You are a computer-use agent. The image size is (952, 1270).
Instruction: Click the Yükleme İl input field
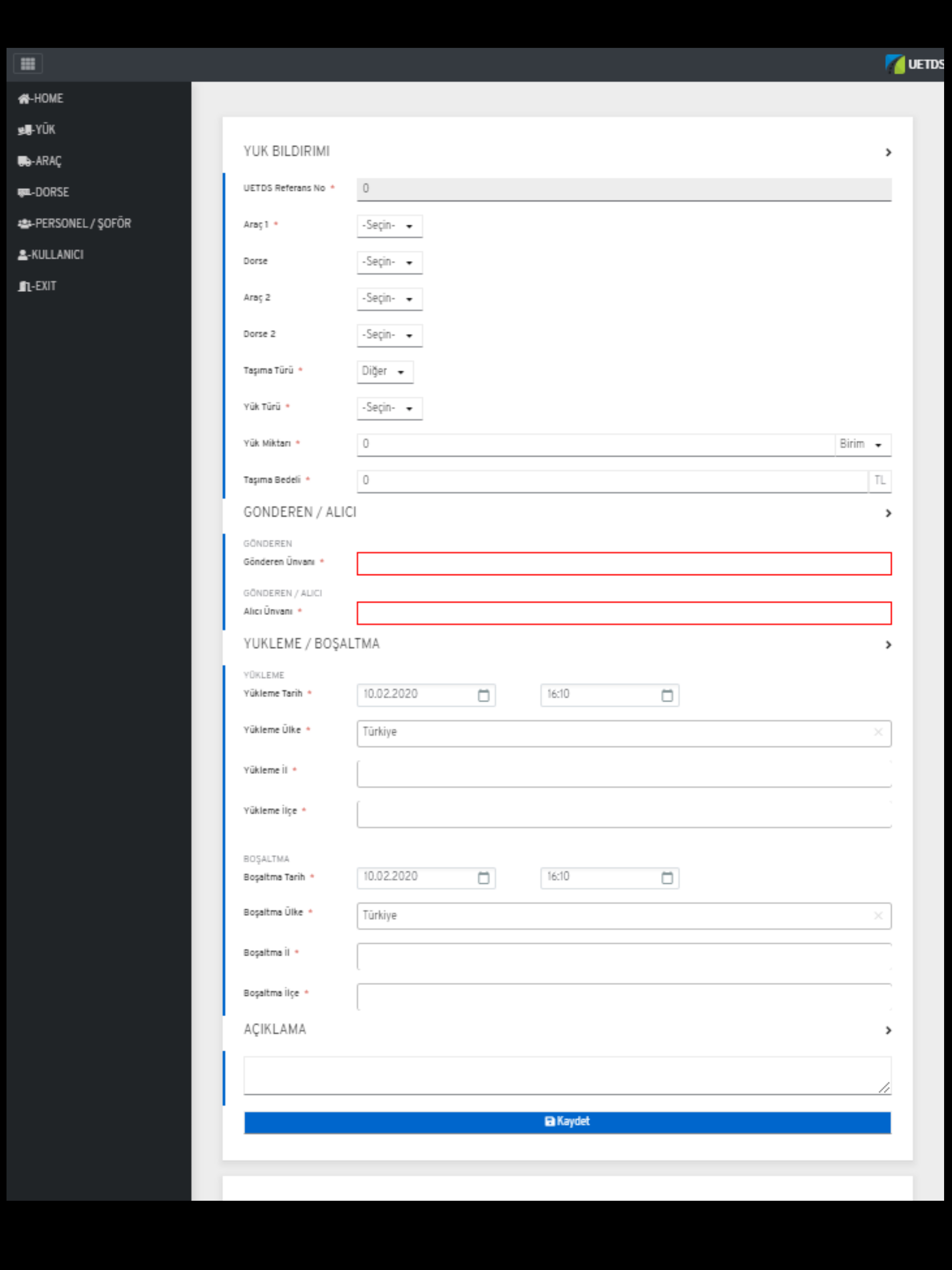click(x=624, y=774)
